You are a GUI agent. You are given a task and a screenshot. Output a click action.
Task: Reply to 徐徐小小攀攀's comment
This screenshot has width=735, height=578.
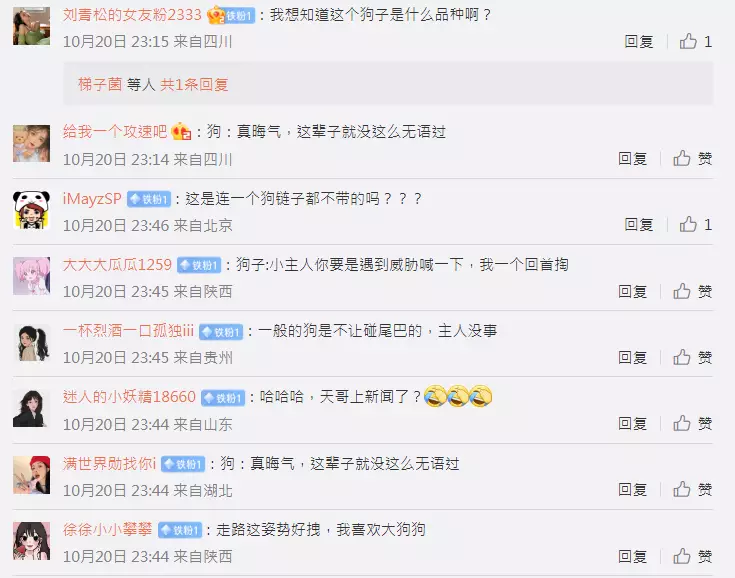coord(632,556)
